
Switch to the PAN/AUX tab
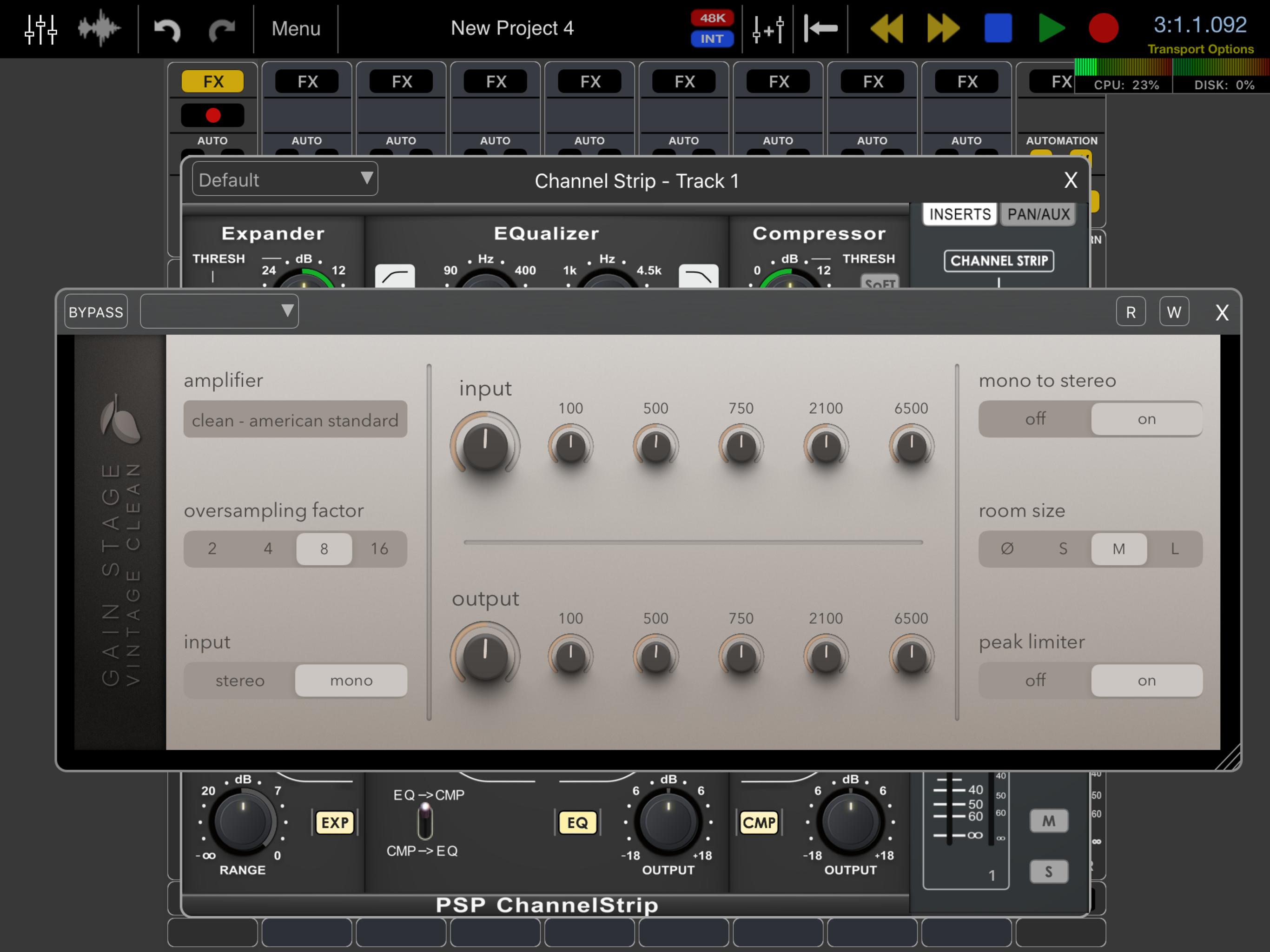tap(1038, 215)
